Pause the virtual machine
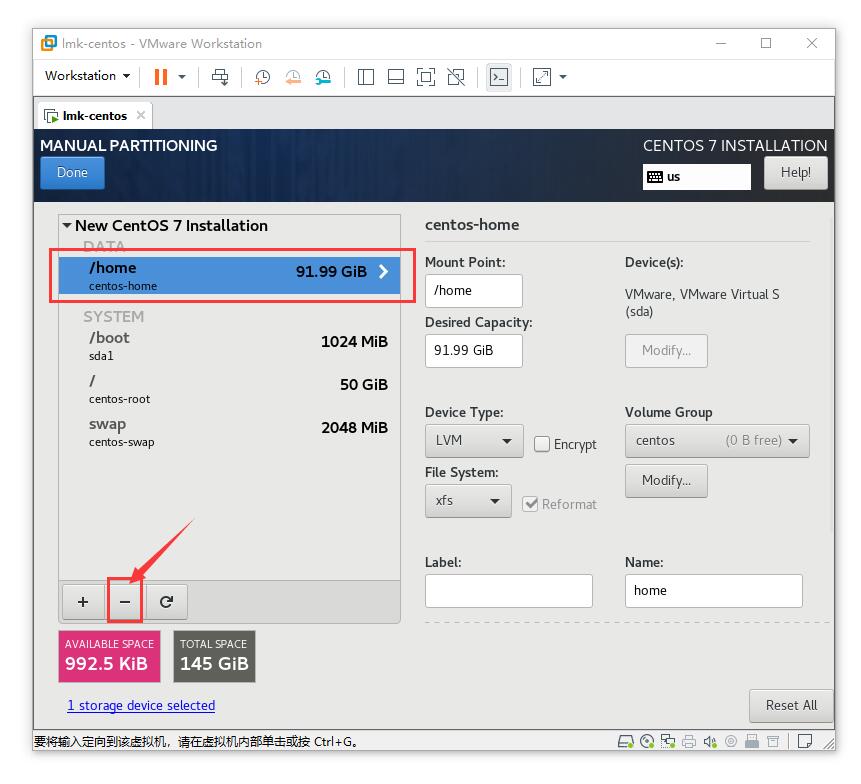861x784 pixels. point(160,77)
